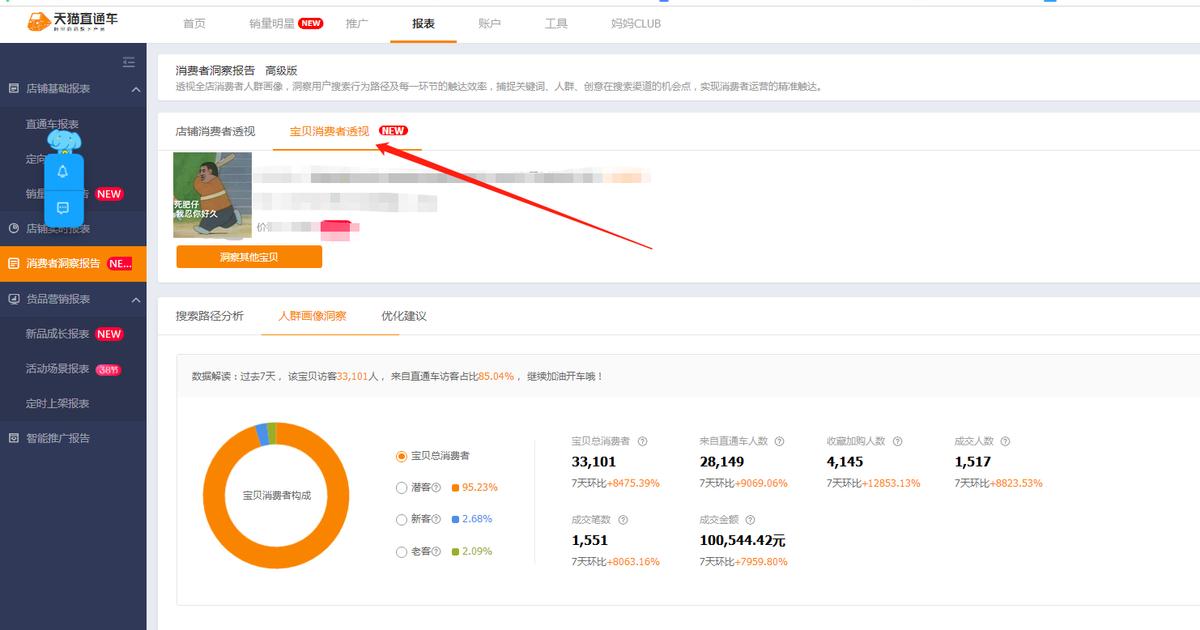Collapse the 店铺基础报表 section chevron
The image size is (1200, 630).
coord(135,88)
